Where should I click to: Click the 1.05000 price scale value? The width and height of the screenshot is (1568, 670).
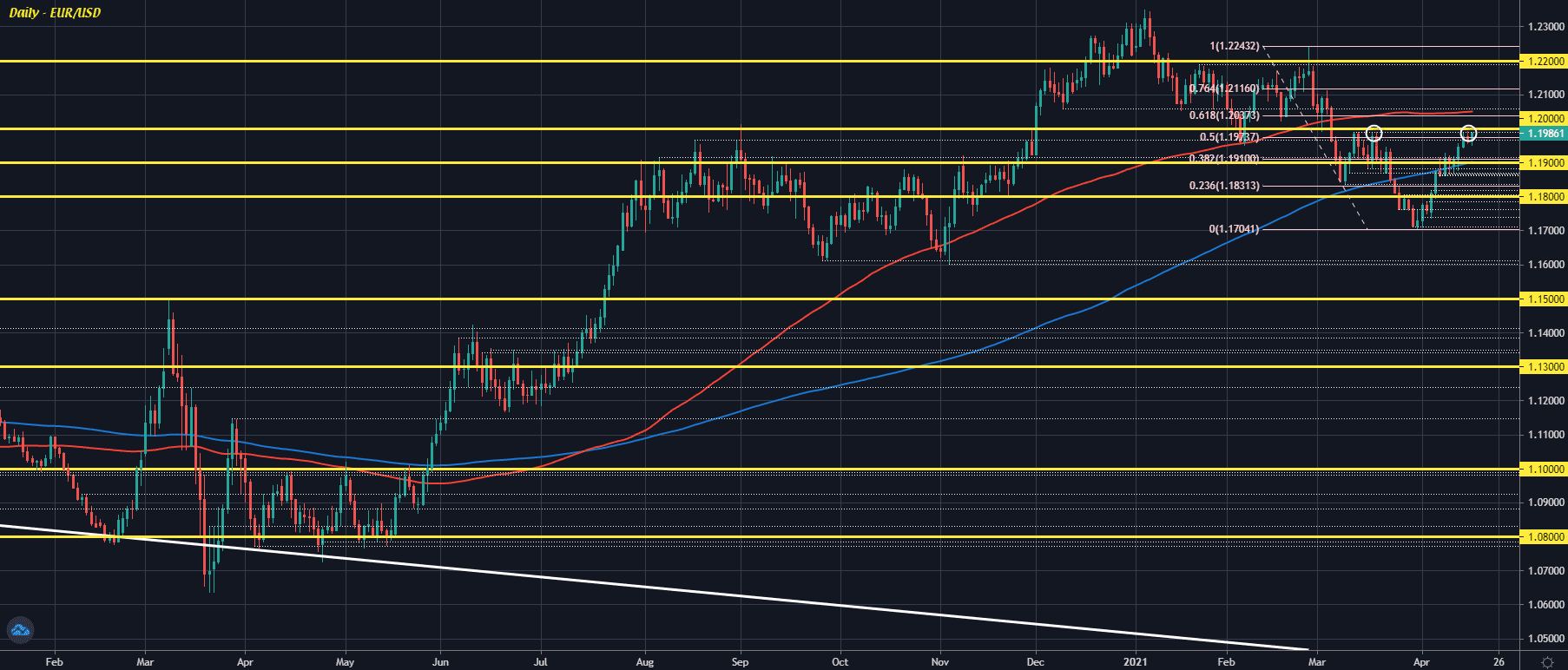pos(1546,639)
